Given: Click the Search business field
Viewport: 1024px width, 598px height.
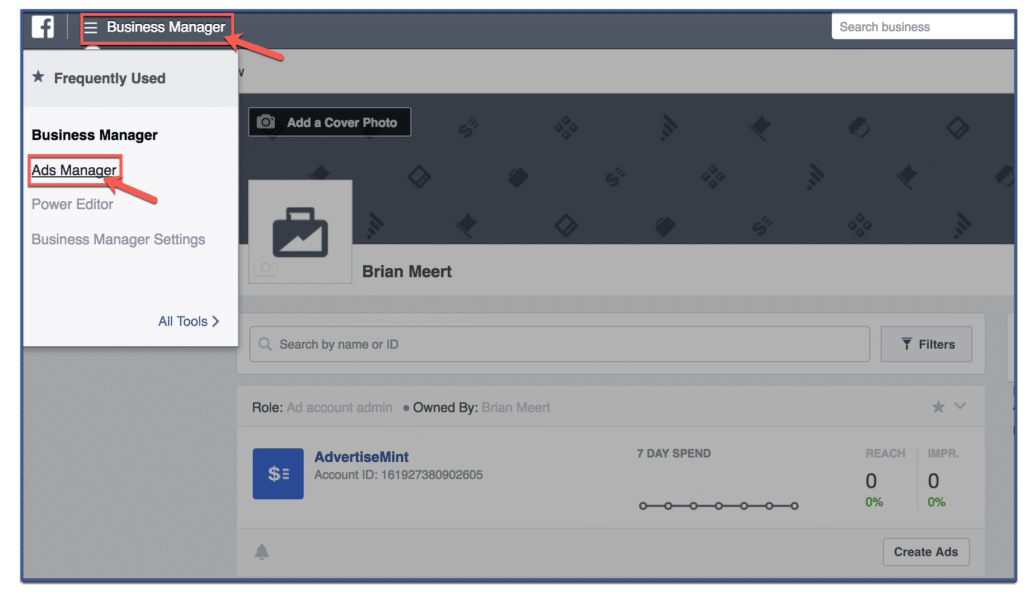Looking at the screenshot, I should [922, 27].
